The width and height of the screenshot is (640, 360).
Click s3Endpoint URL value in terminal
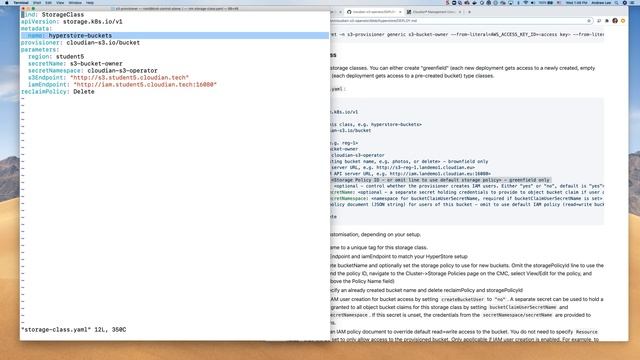pyautogui.click(x=129, y=78)
